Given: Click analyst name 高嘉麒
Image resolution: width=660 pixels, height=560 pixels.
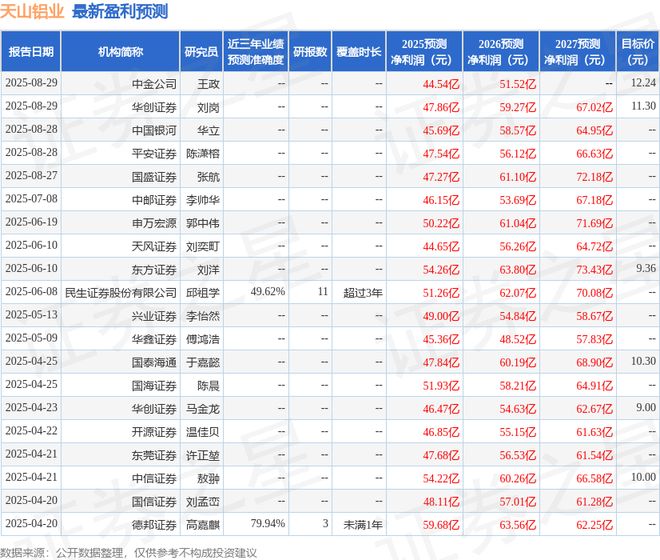Looking at the screenshot, I should tap(203, 525).
